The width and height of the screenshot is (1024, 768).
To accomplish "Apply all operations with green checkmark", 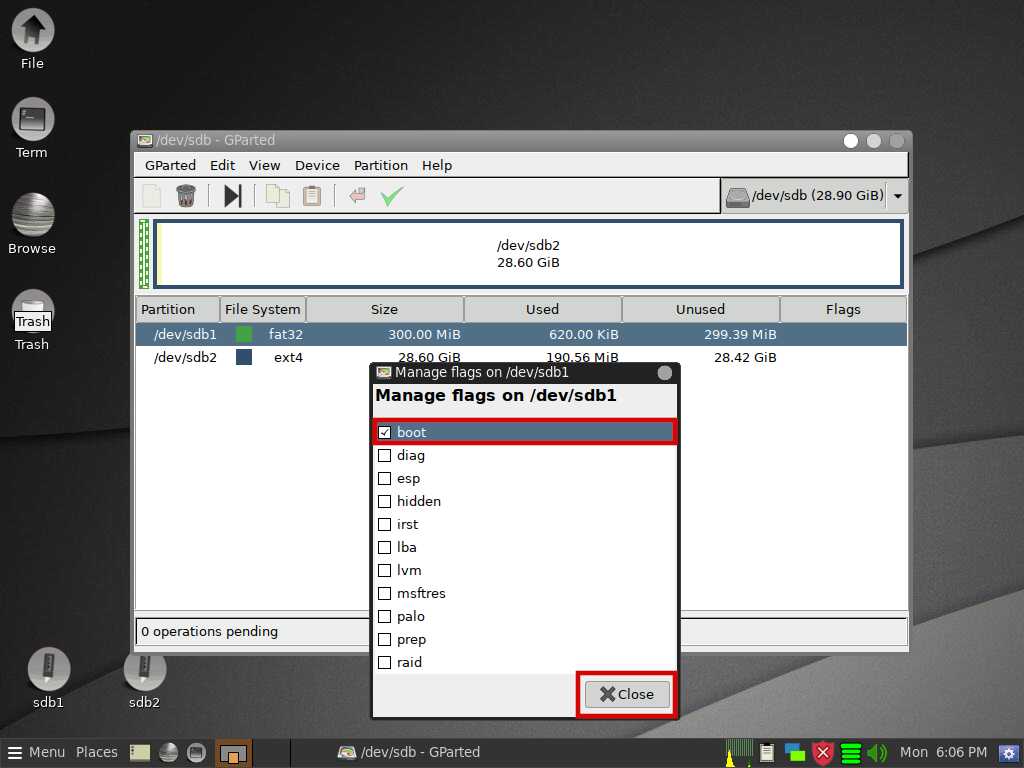I will click(x=391, y=196).
